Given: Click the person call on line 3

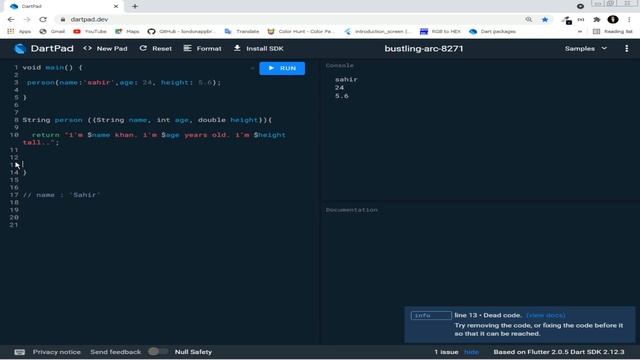Looking at the screenshot, I should (124, 82).
